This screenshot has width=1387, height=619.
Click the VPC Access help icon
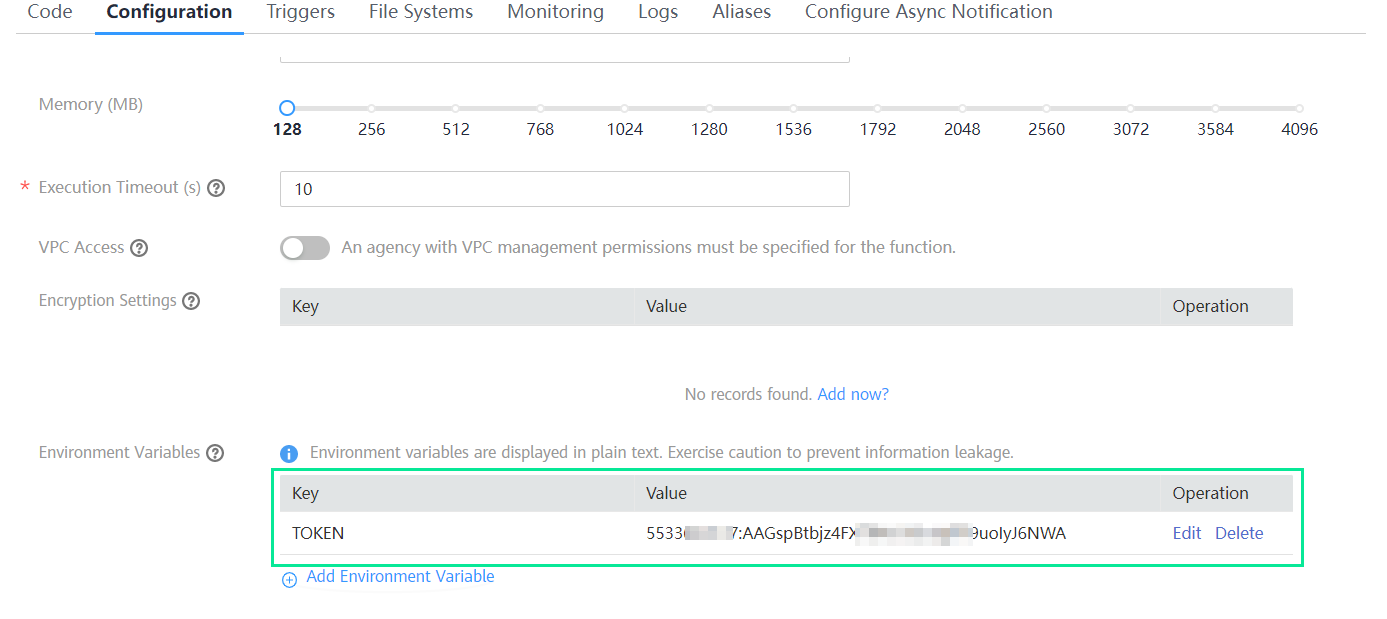[x=139, y=247]
